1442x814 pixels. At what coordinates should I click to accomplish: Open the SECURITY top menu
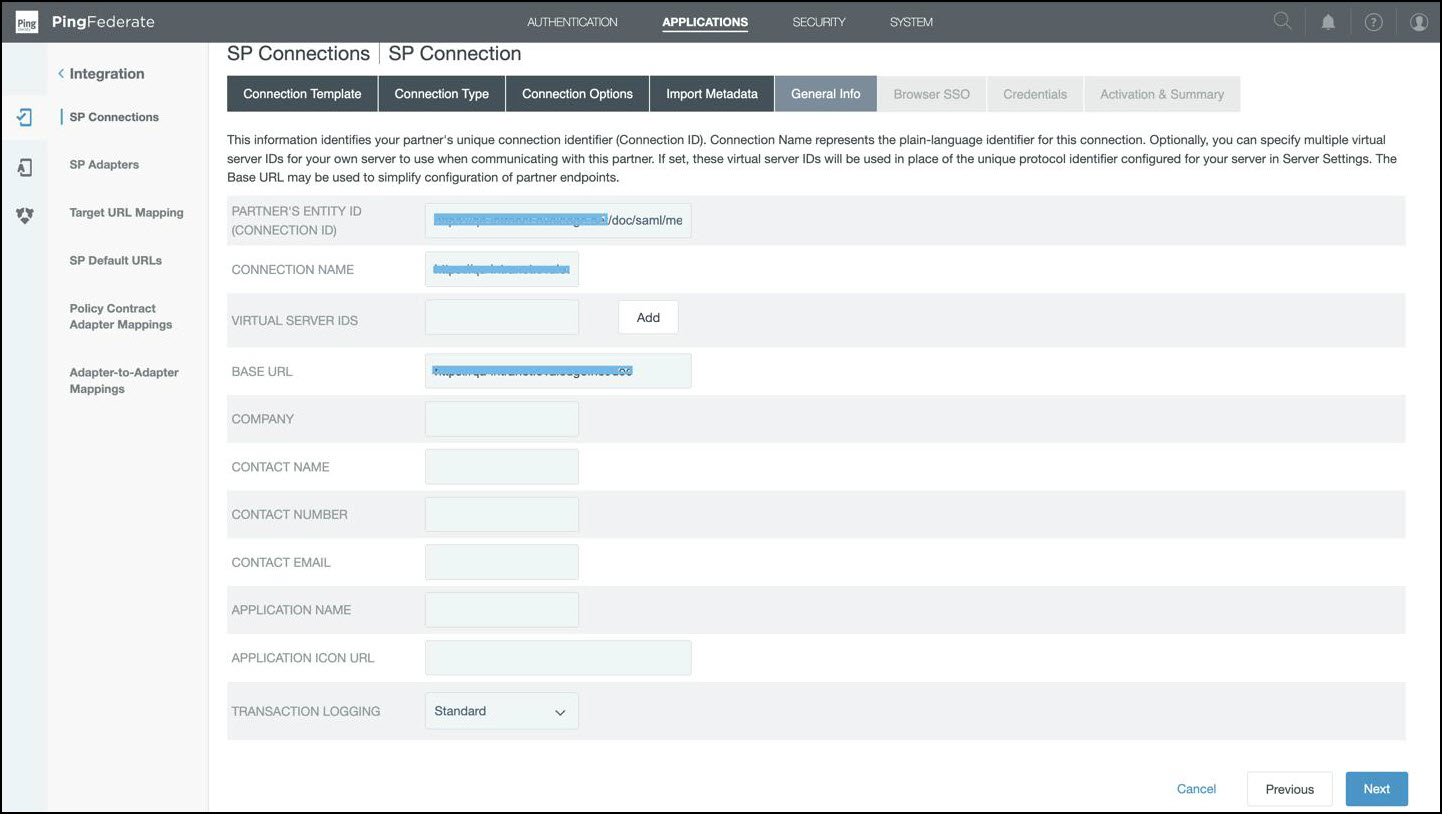818,22
